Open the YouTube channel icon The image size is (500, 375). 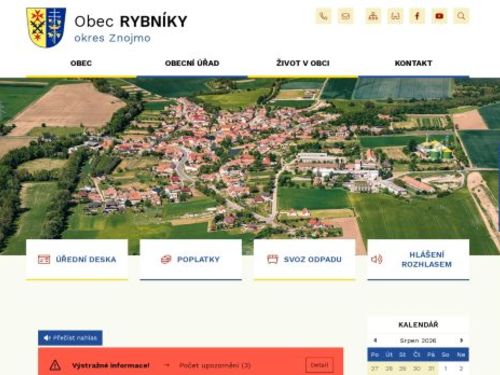(439, 16)
